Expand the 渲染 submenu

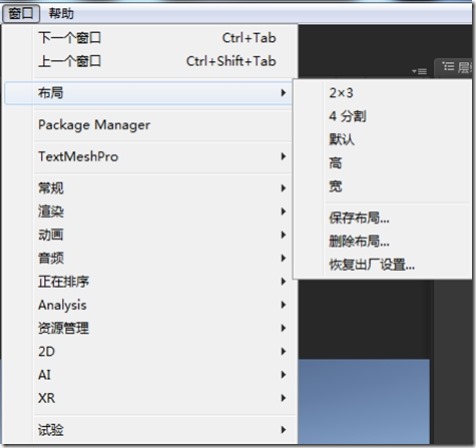click(149, 211)
